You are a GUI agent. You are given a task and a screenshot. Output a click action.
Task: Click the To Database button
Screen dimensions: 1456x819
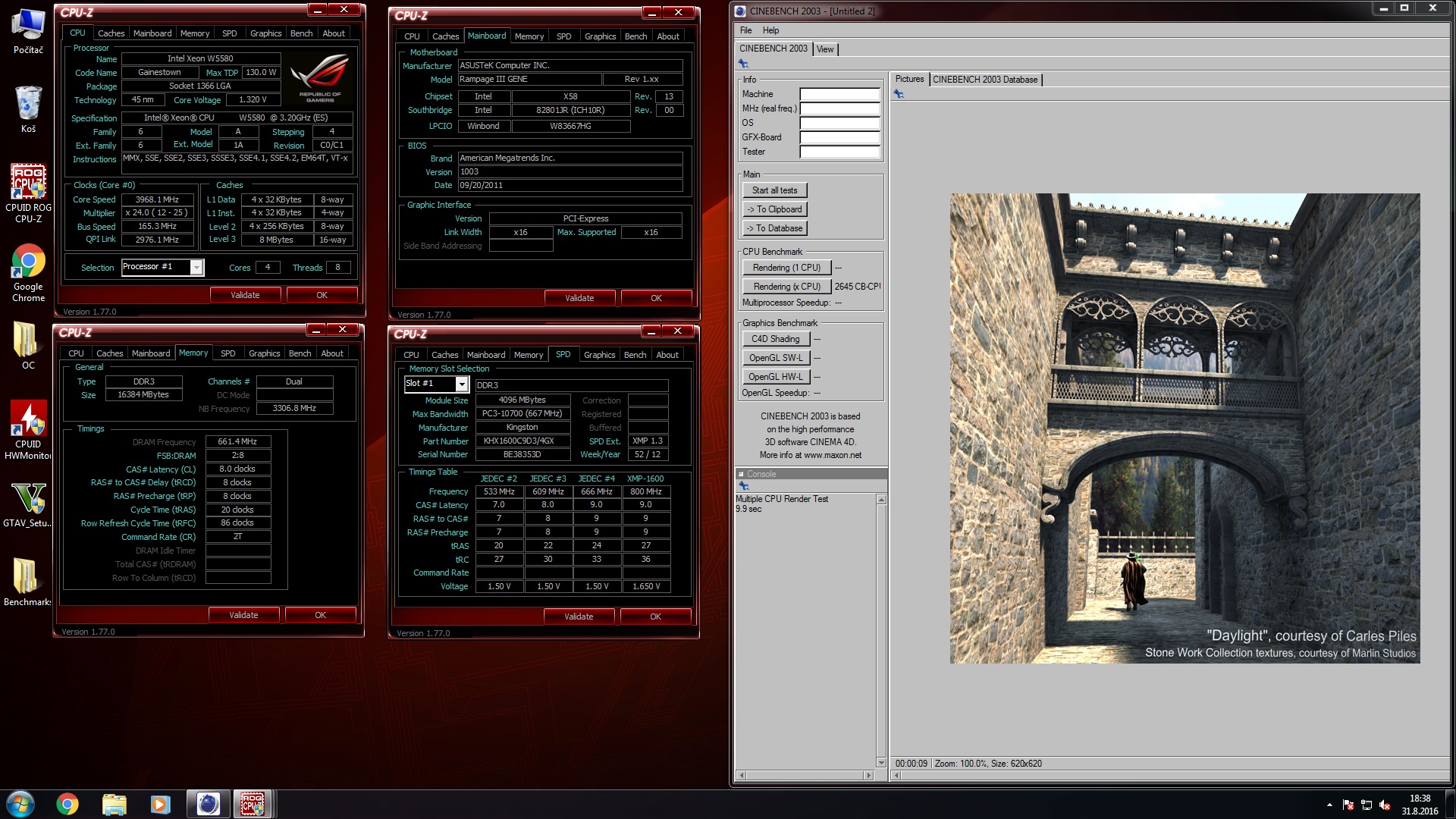point(774,228)
